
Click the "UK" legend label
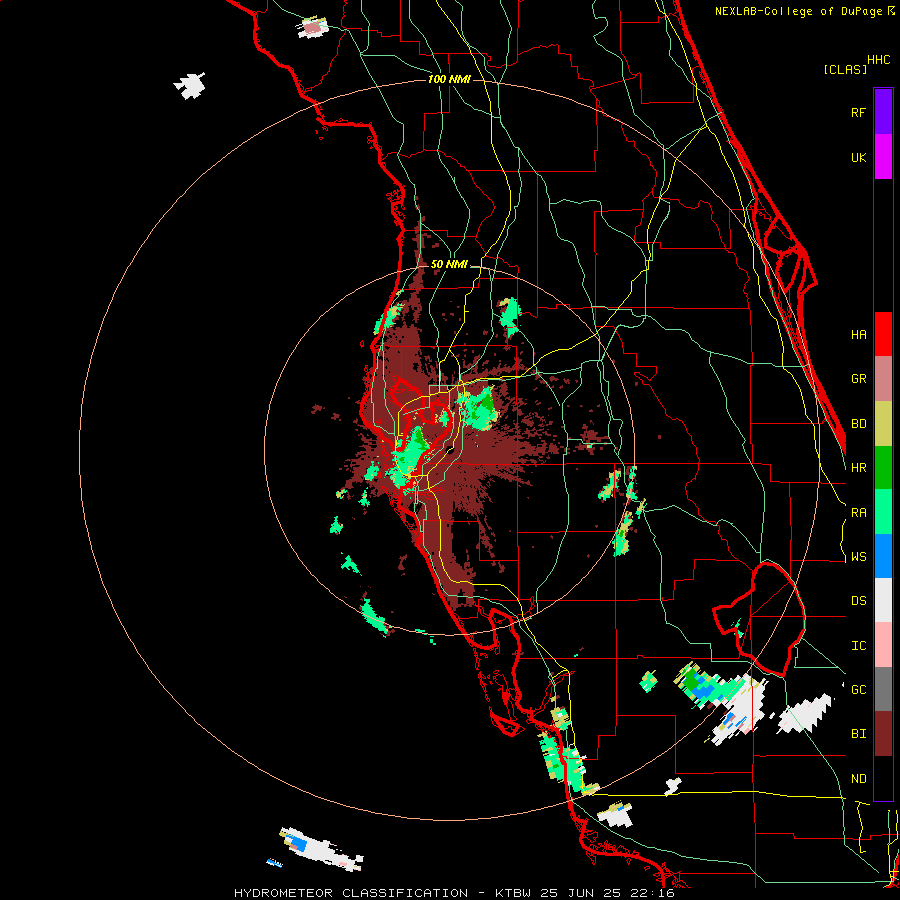[858, 157]
